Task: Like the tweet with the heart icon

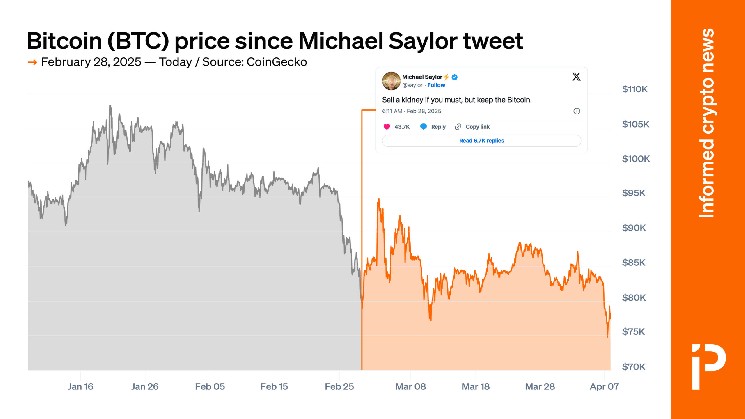Action: (387, 127)
